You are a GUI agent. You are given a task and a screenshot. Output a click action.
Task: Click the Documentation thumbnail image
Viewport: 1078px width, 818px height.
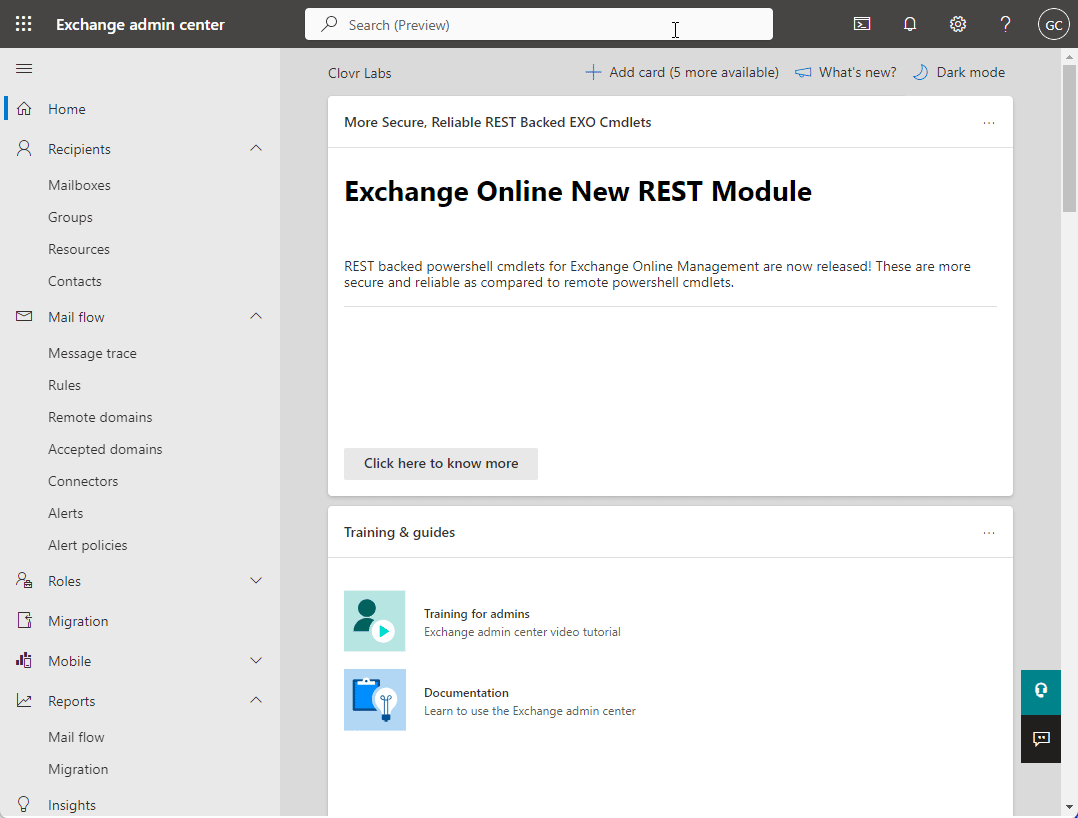375,700
